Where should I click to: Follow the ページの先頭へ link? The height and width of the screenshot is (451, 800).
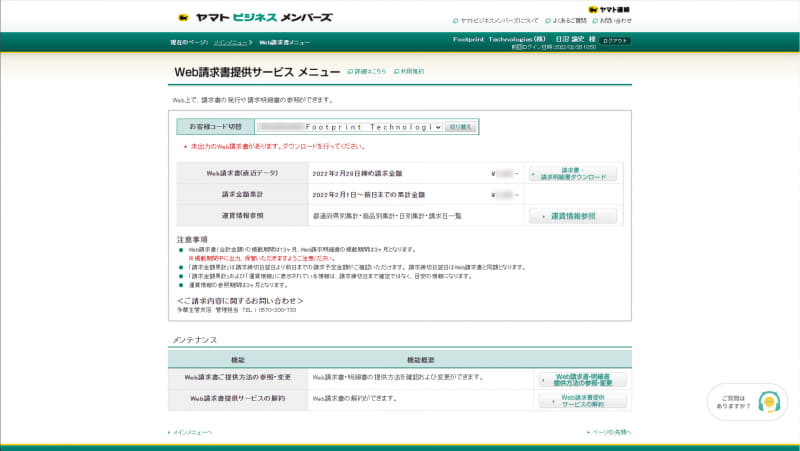click(x=609, y=432)
